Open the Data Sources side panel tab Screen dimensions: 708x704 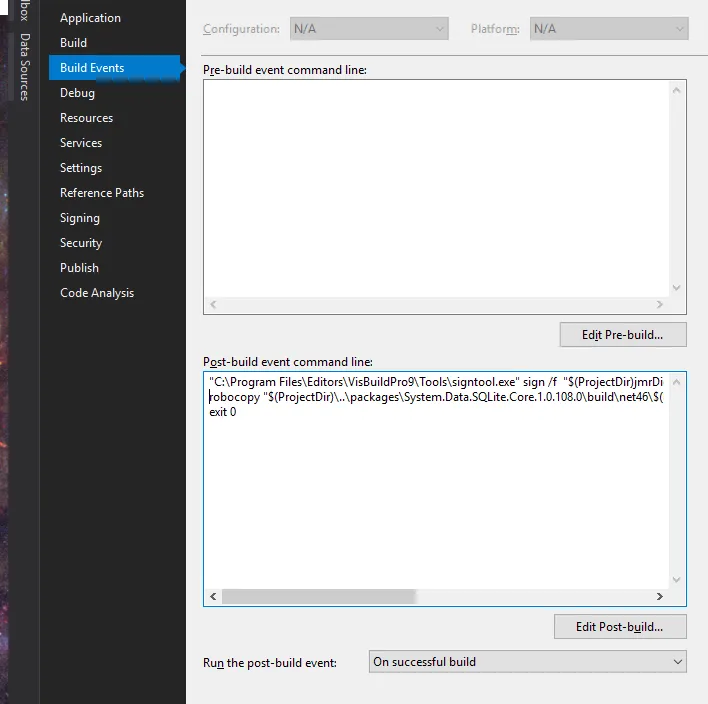[x=25, y=67]
